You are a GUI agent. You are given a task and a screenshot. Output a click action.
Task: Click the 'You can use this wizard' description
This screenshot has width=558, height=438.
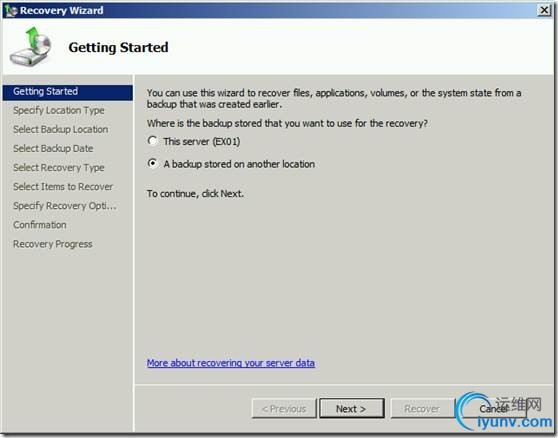click(x=334, y=99)
